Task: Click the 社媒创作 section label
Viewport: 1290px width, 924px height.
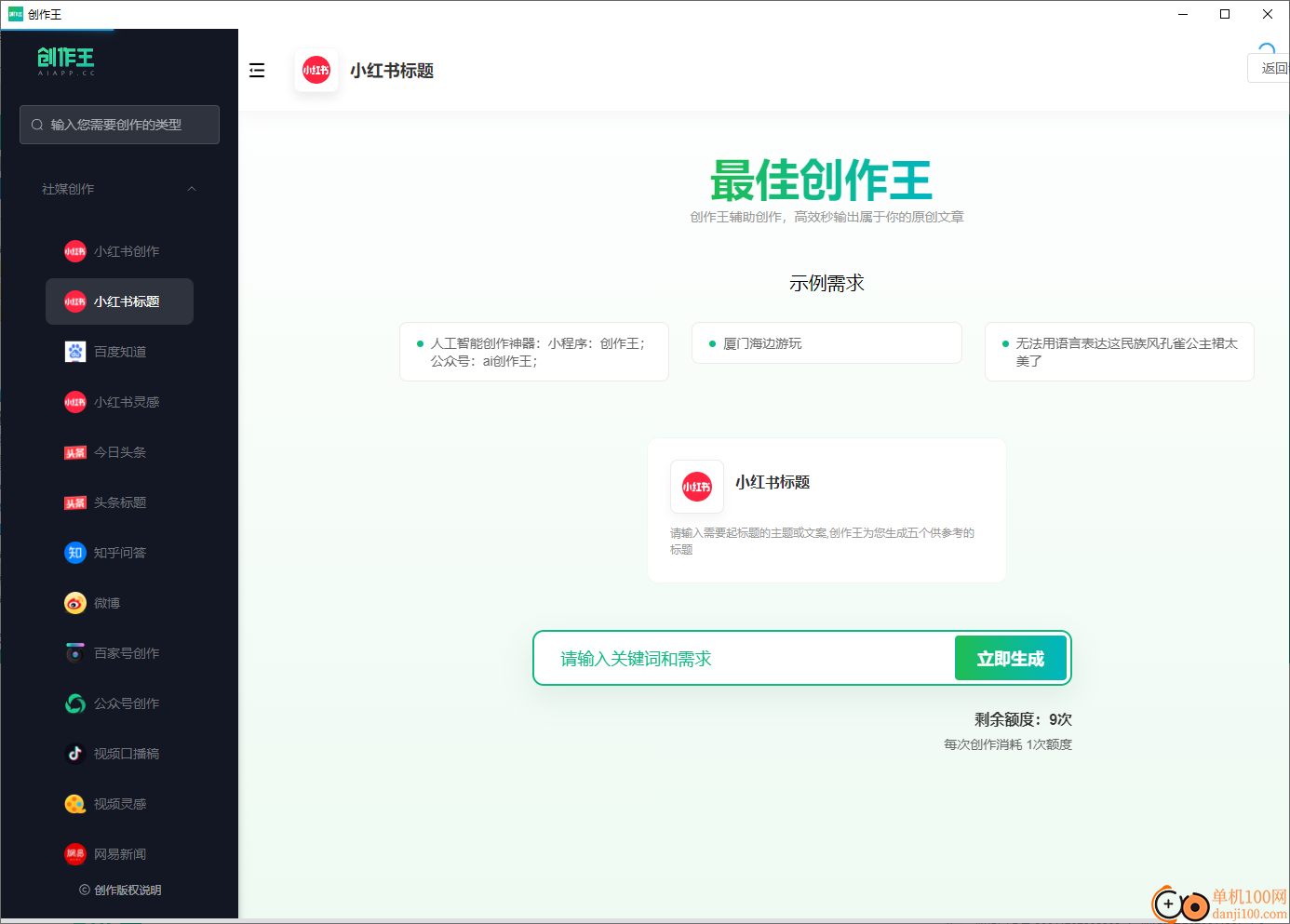Action: click(x=68, y=189)
